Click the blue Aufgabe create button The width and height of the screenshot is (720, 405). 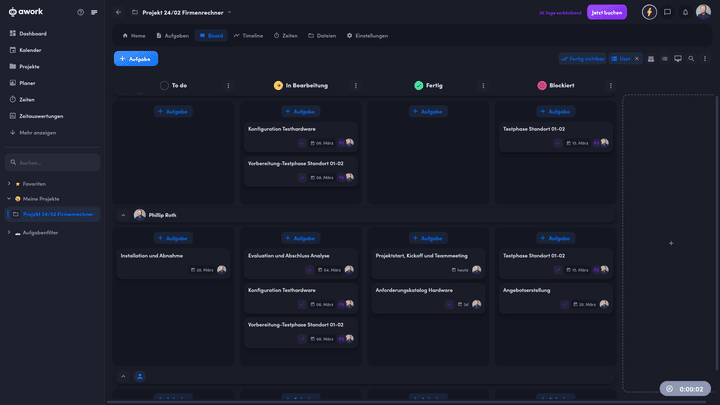pyautogui.click(x=136, y=59)
